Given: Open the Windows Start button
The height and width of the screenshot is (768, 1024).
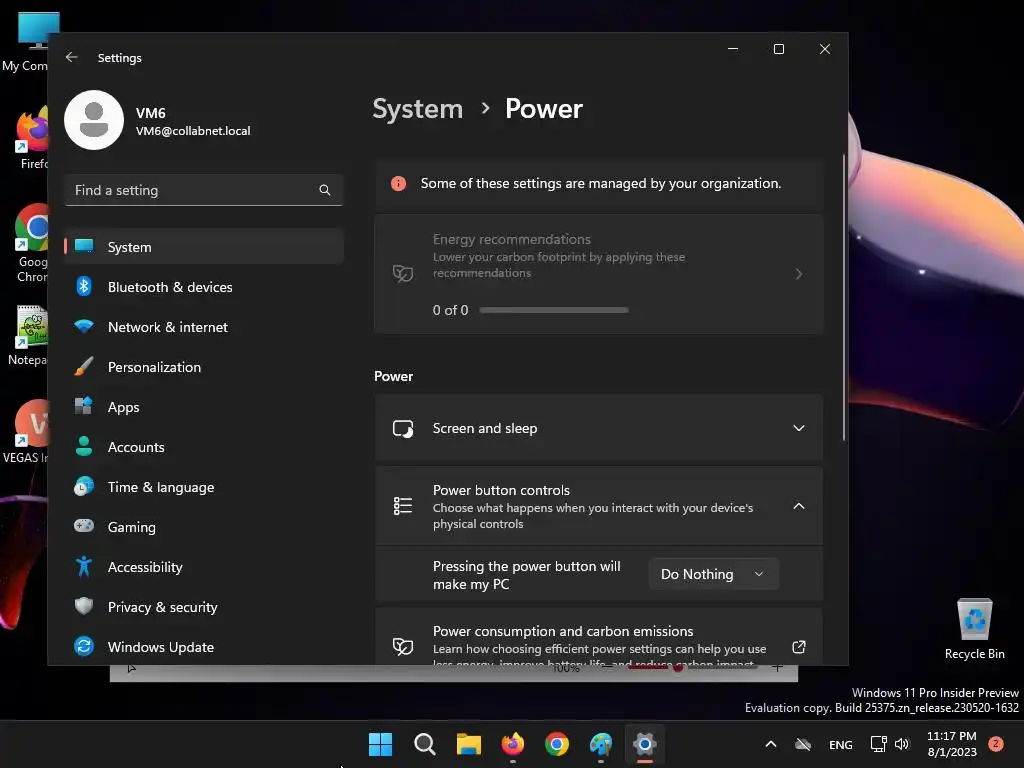Looking at the screenshot, I should click(x=380, y=744).
